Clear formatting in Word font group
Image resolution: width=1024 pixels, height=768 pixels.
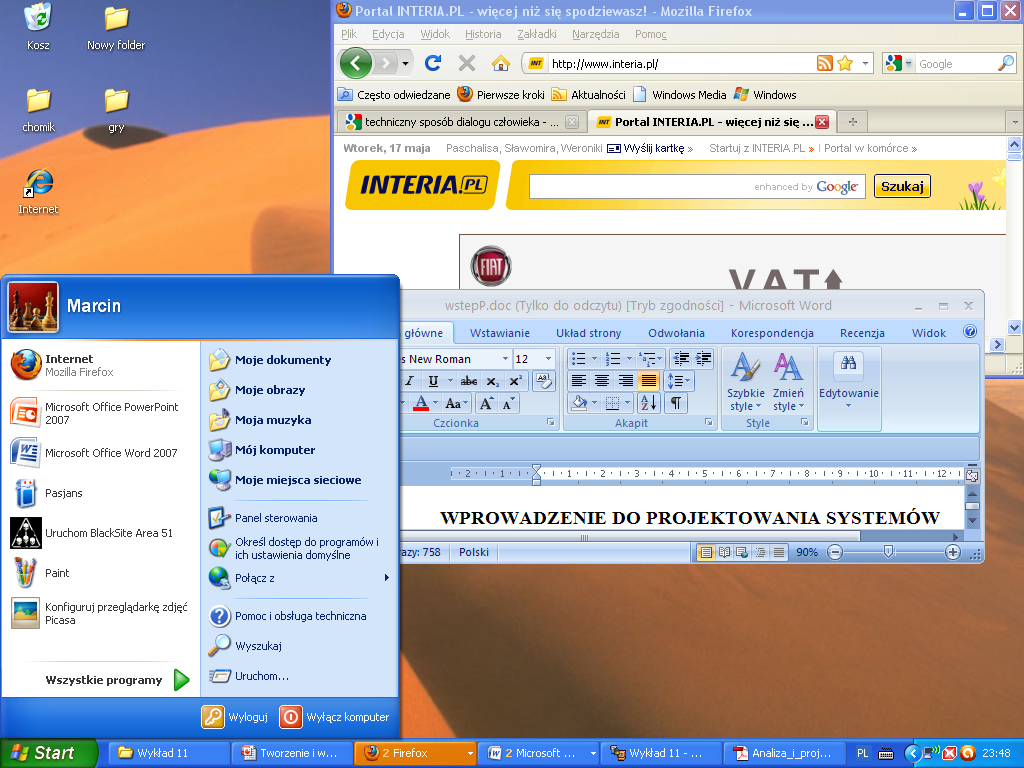543,381
